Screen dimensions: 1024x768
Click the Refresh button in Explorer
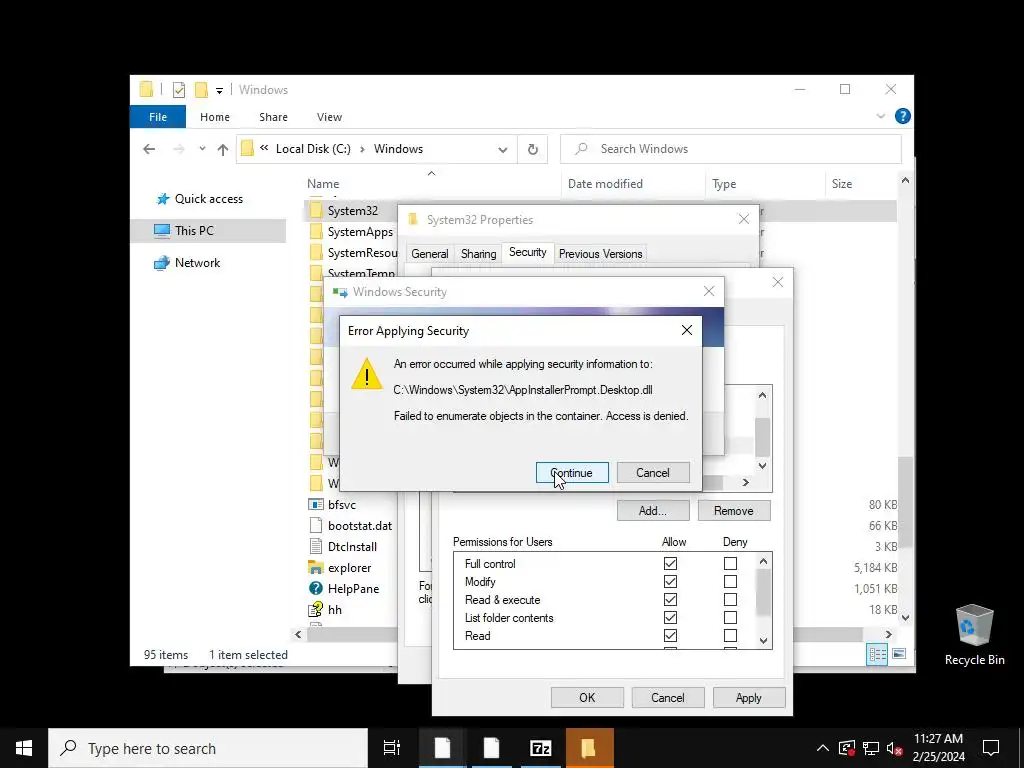(x=533, y=150)
